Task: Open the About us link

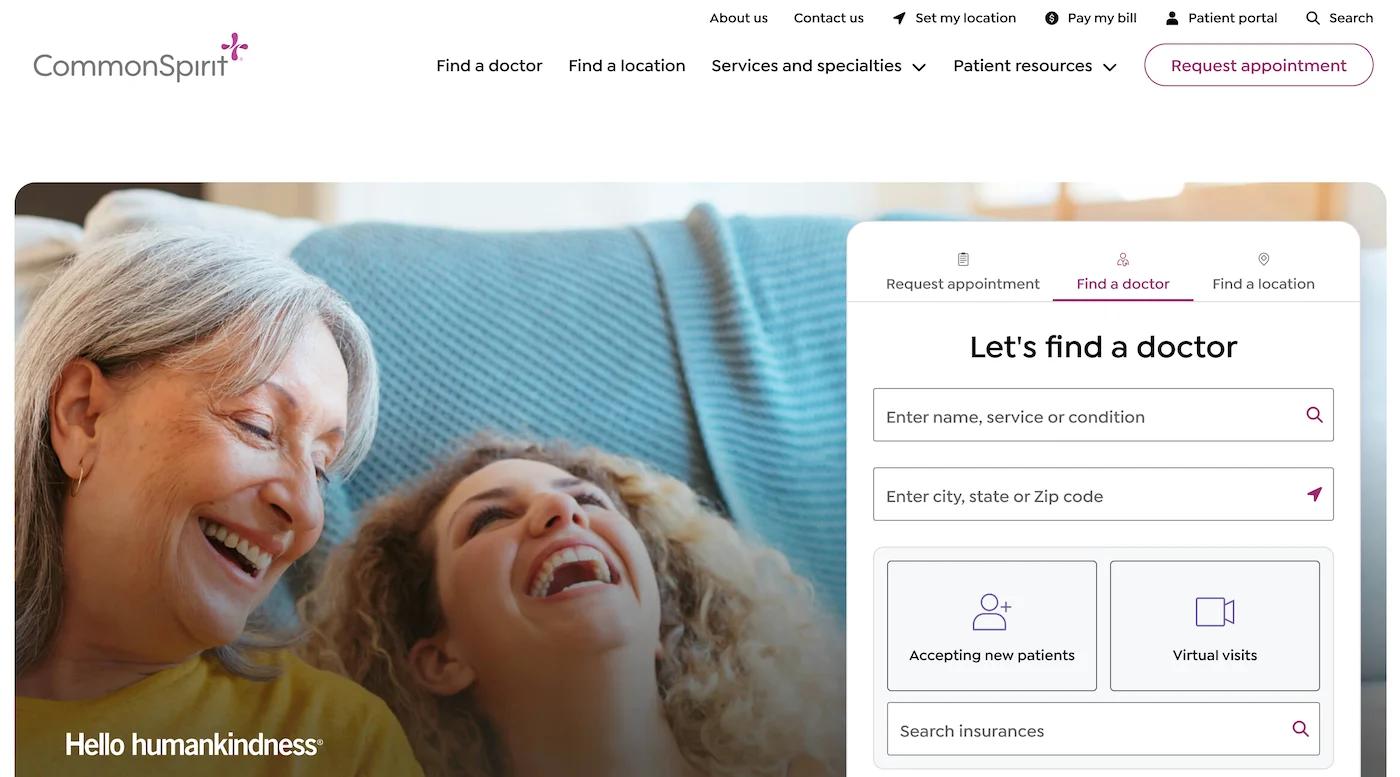Action: (739, 18)
